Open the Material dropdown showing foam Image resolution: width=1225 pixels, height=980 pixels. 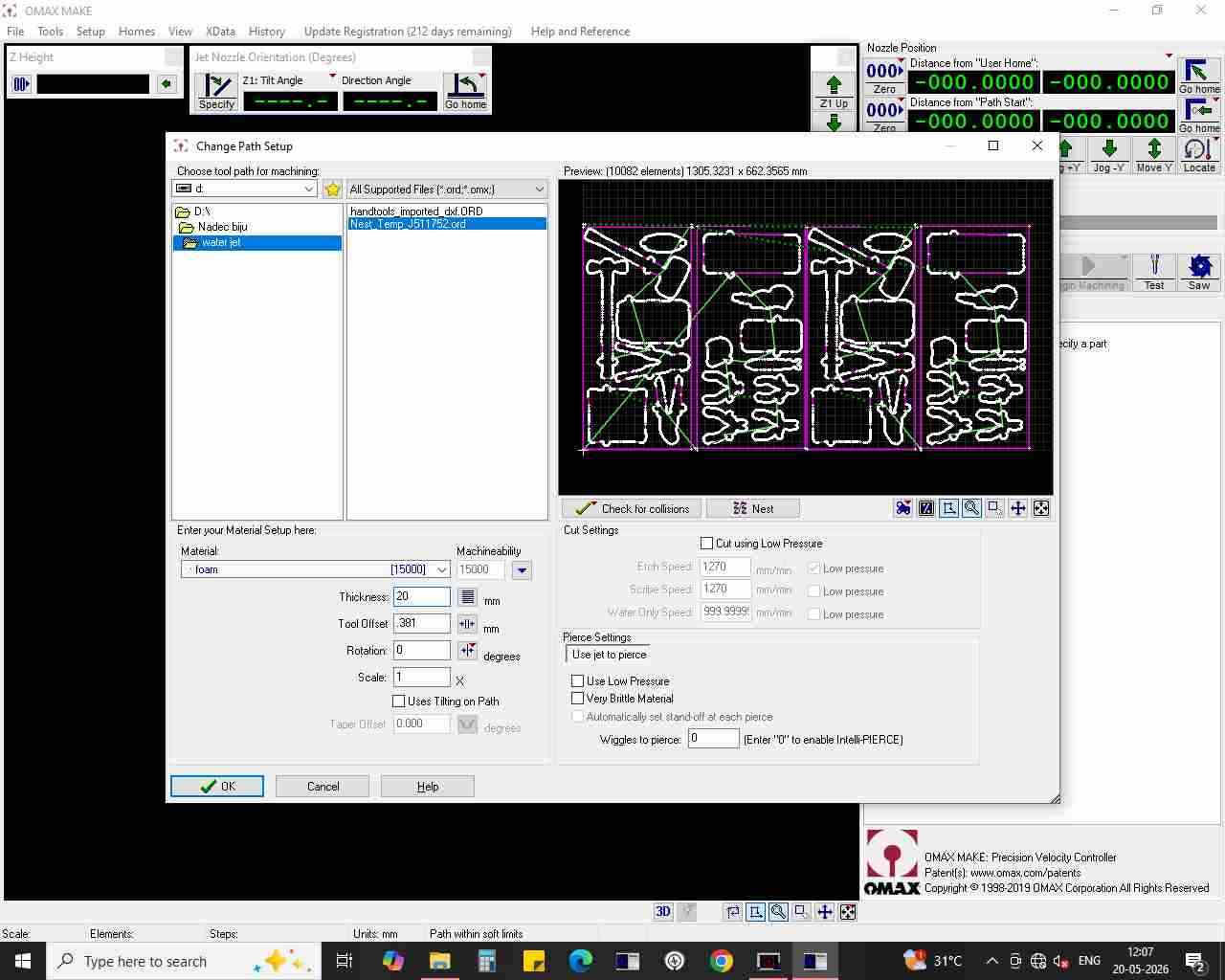coord(315,569)
